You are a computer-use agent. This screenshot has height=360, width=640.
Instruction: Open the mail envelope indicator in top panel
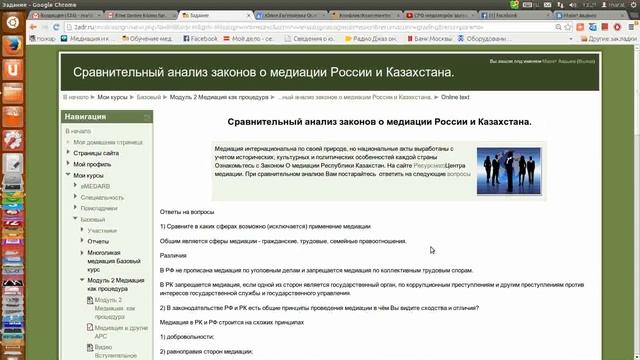(x=547, y=4)
